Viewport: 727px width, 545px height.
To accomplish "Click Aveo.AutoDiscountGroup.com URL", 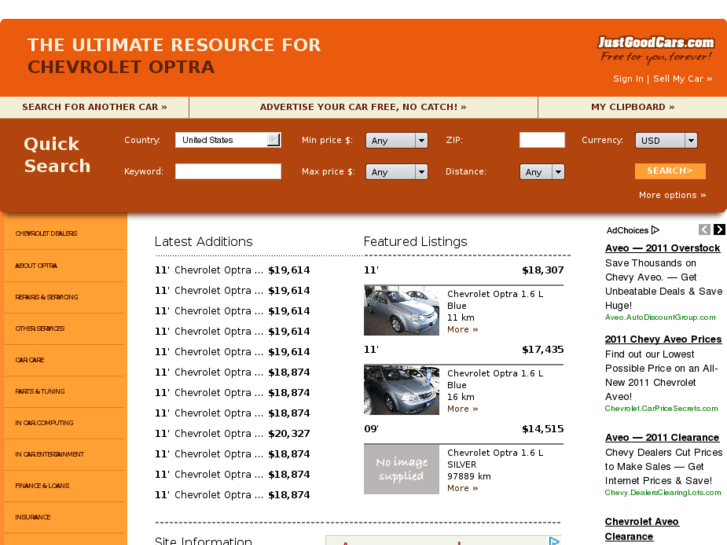I will point(660,318).
